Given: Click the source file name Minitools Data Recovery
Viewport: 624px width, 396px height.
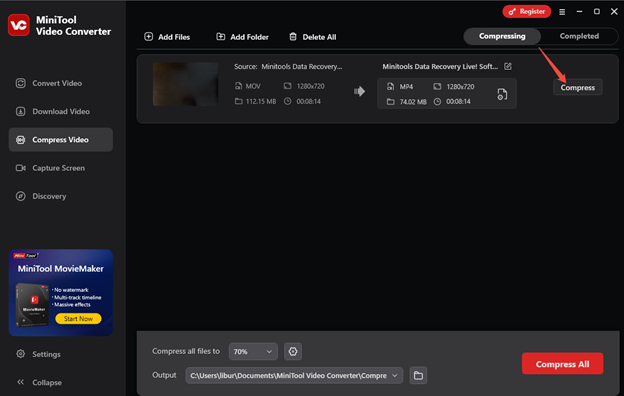Looking at the screenshot, I should tap(302, 66).
